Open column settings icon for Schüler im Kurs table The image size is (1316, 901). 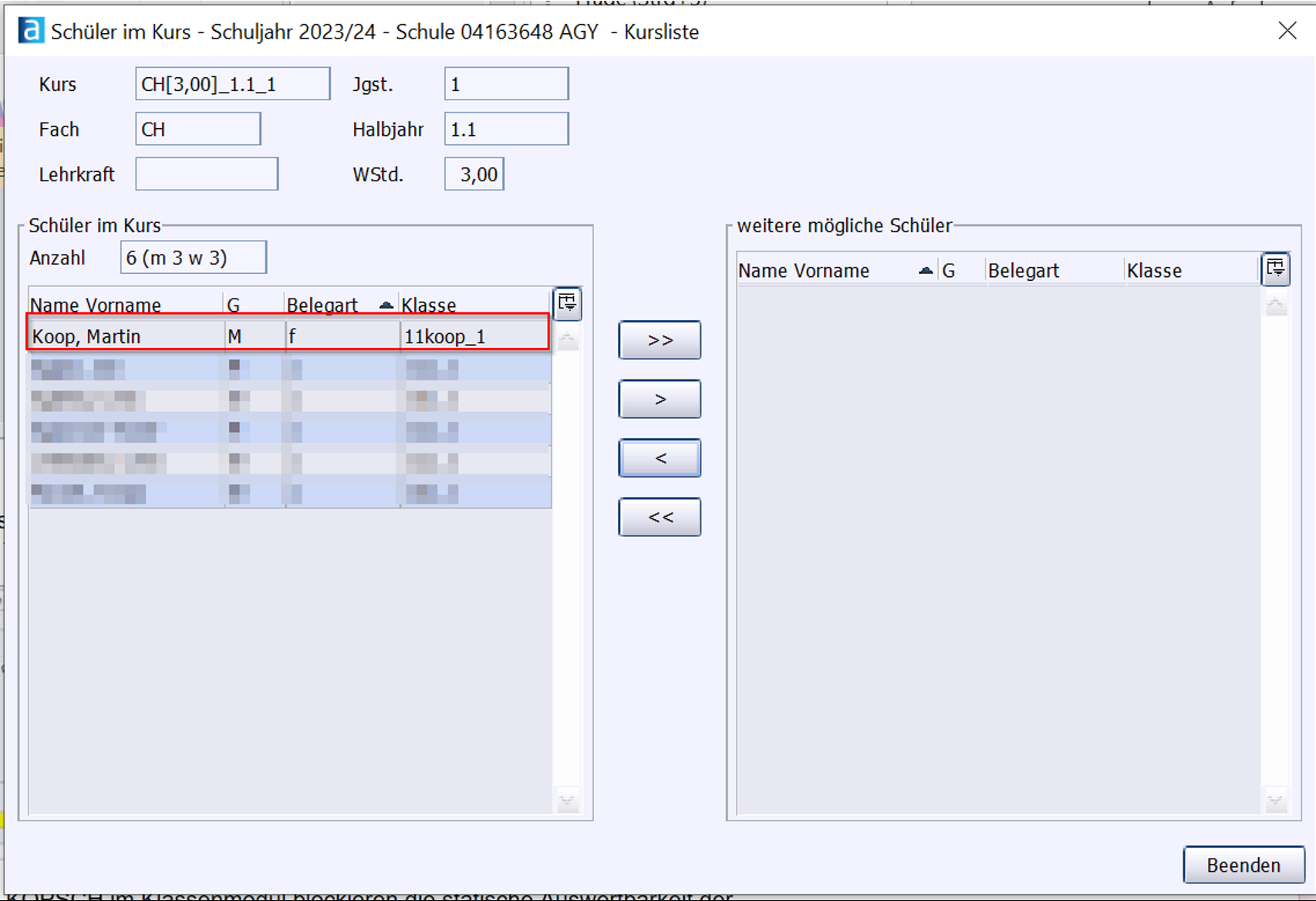click(567, 302)
